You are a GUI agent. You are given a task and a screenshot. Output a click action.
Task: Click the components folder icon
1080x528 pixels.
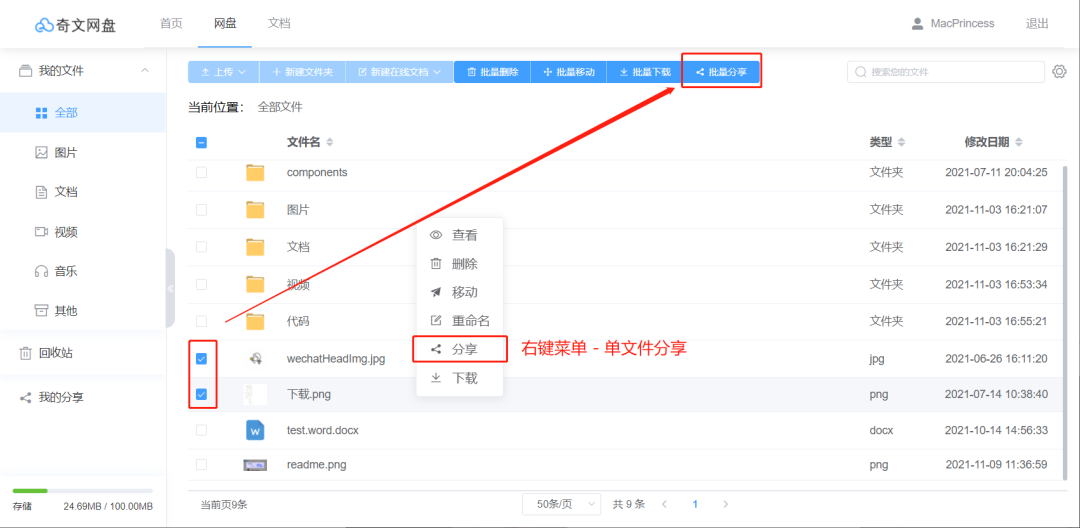click(x=255, y=173)
